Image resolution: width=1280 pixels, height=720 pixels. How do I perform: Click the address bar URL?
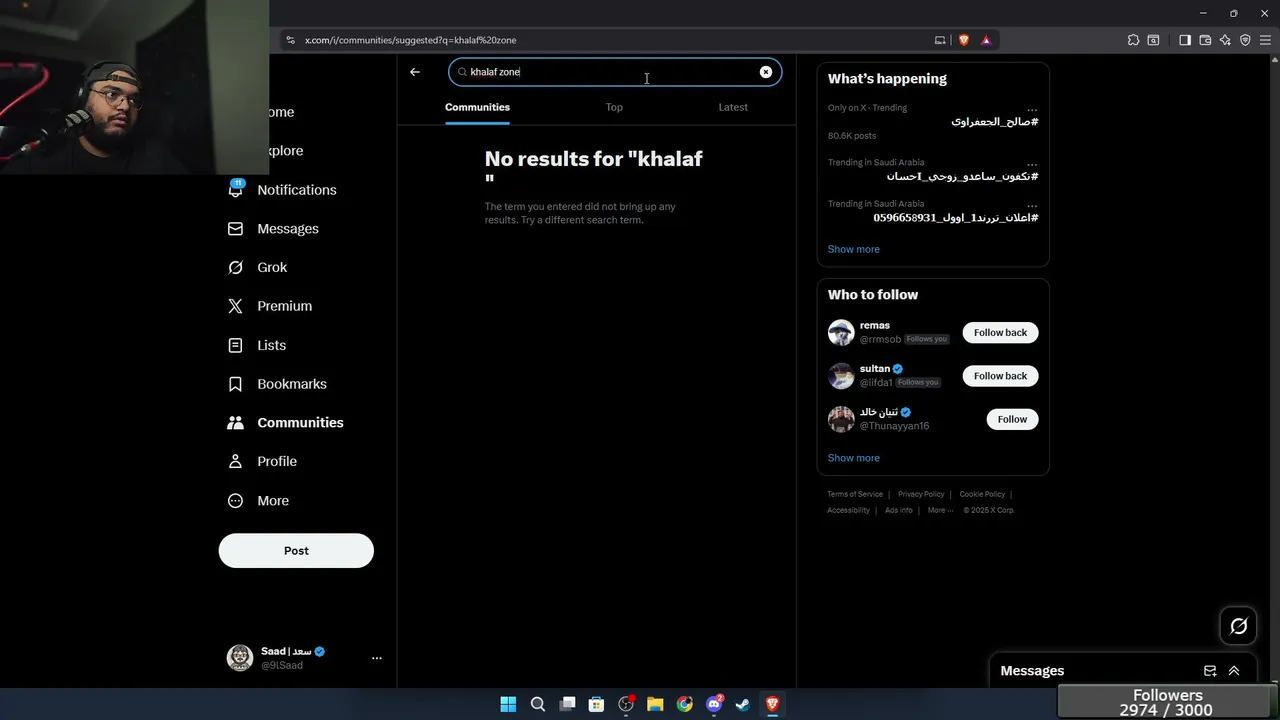point(411,40)
